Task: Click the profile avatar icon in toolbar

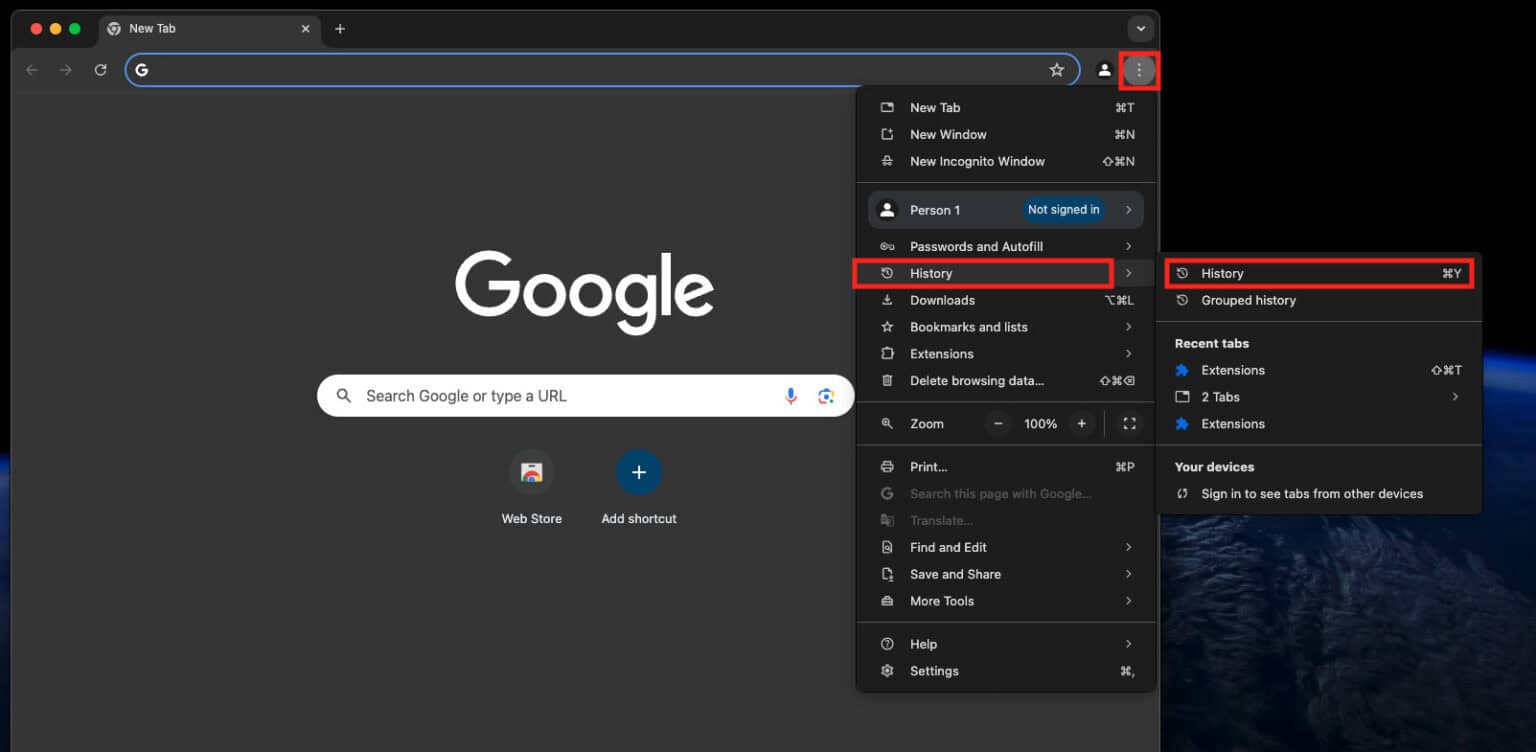Action: [x=1104, y=70]
